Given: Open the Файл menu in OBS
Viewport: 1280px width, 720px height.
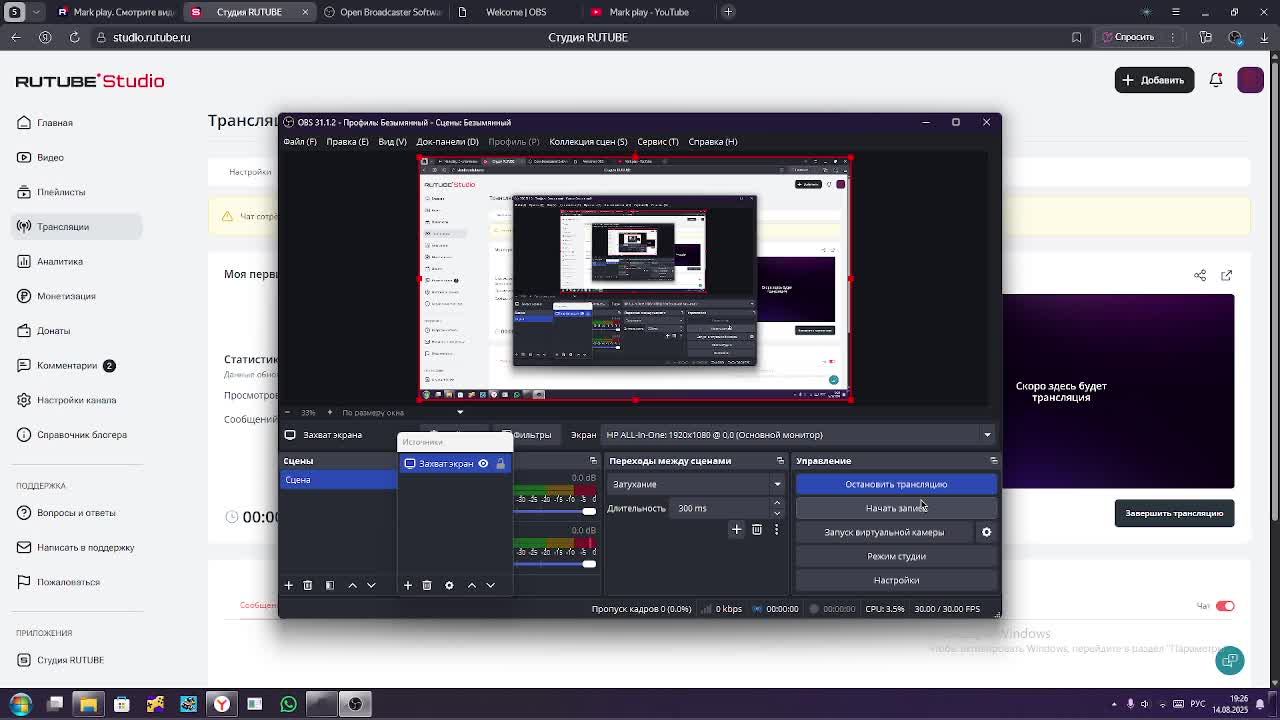Looking at the screenshot, I should [300, 142].
